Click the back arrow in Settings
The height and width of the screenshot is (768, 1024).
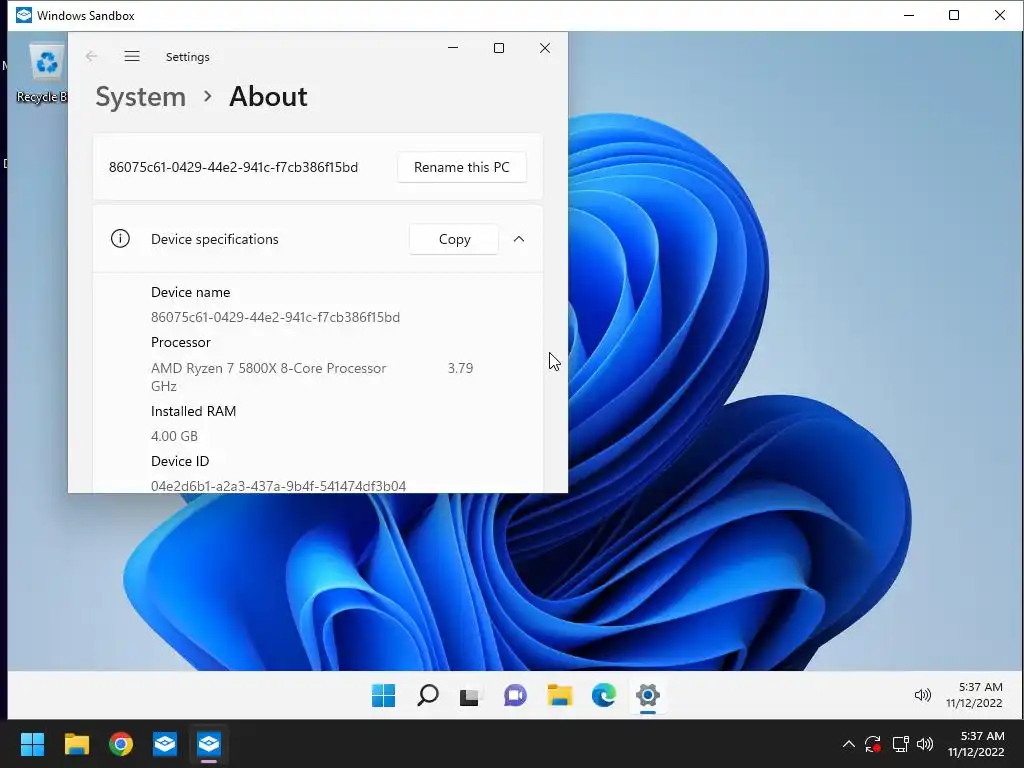91,56
